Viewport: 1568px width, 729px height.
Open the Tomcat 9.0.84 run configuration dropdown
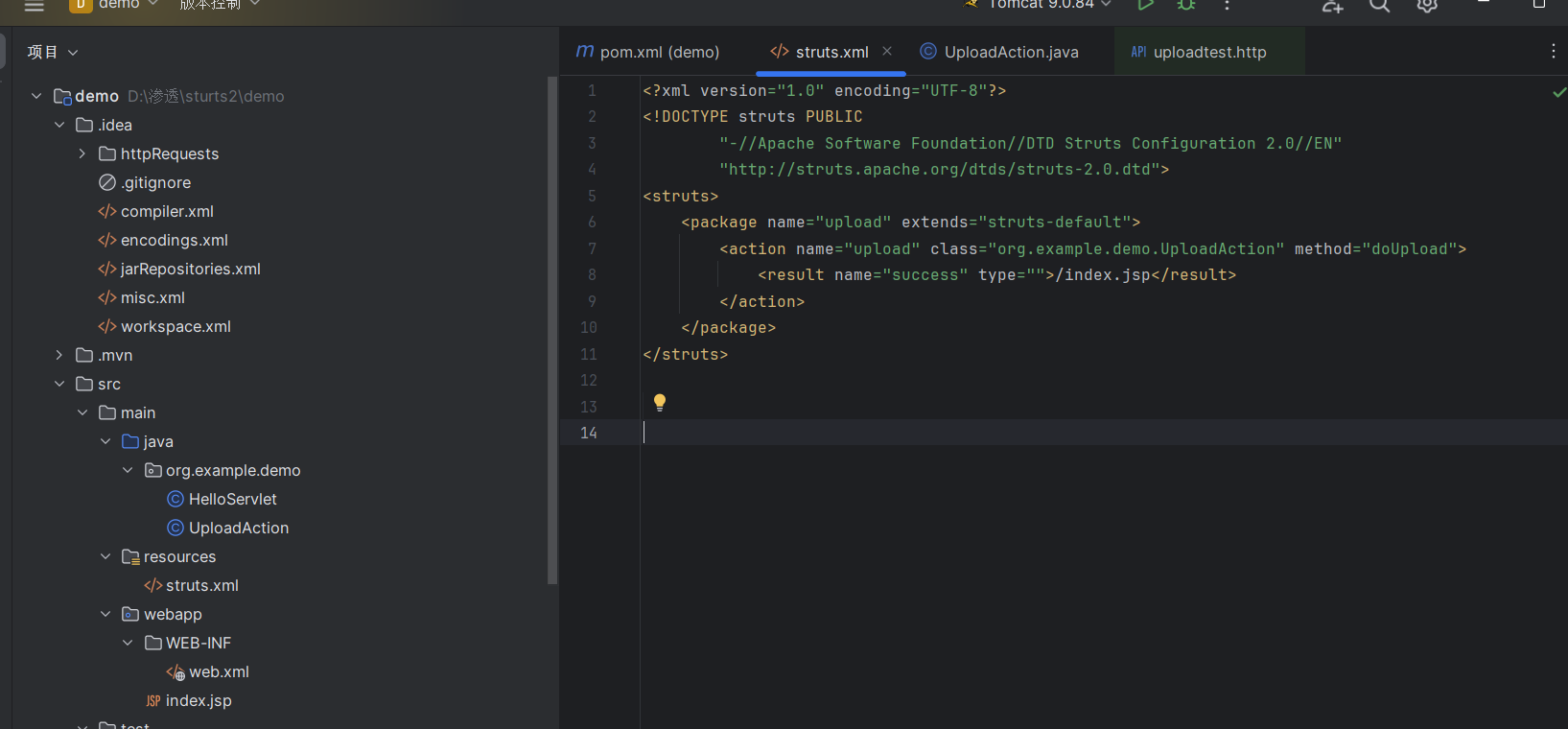click(1040, 5)
